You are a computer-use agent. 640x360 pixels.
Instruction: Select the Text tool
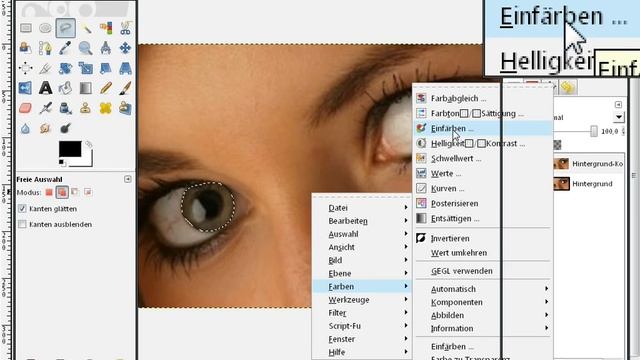[45, 88]
